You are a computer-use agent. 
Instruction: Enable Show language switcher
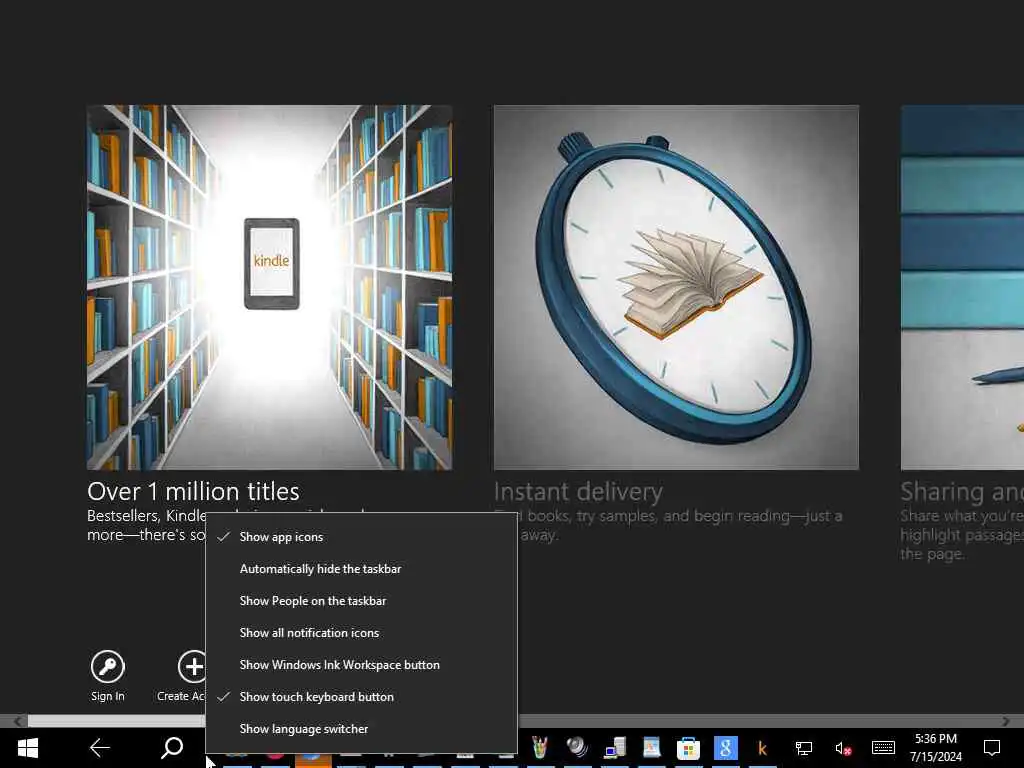tap(361, 729)
